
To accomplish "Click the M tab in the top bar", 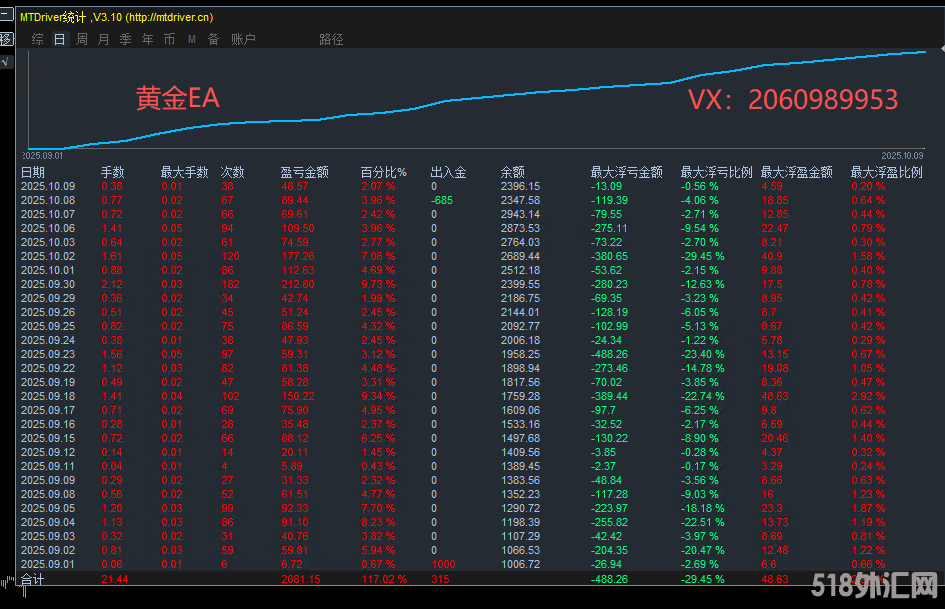I will (191, 39).
